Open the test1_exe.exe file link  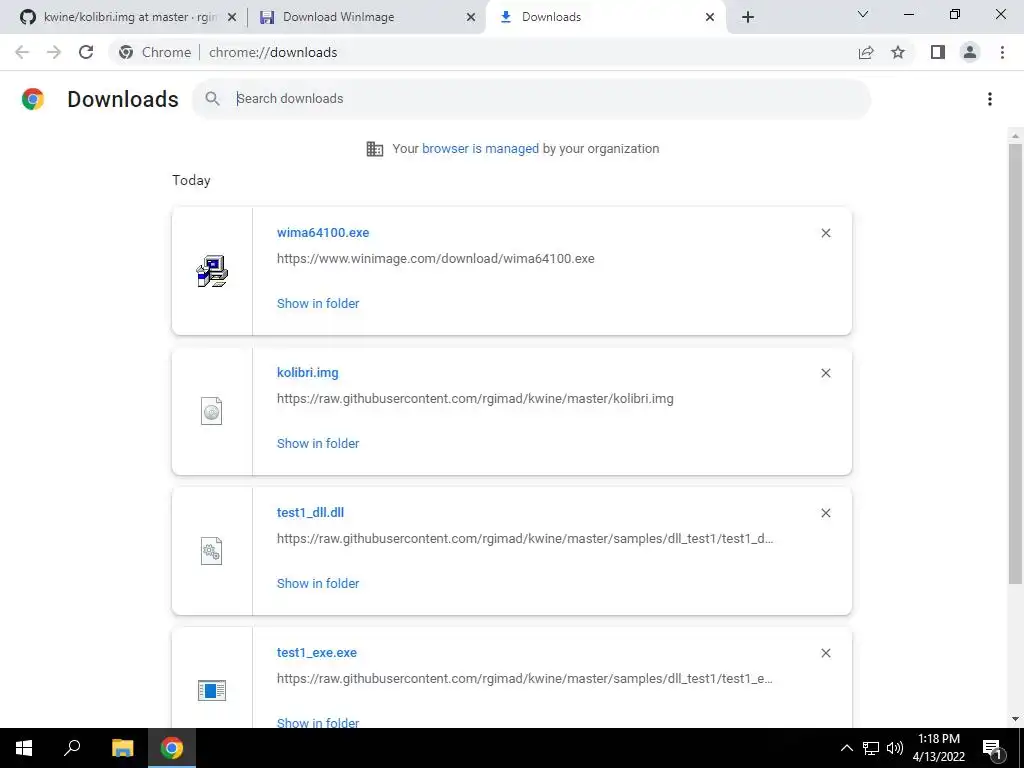click(317, 652)
